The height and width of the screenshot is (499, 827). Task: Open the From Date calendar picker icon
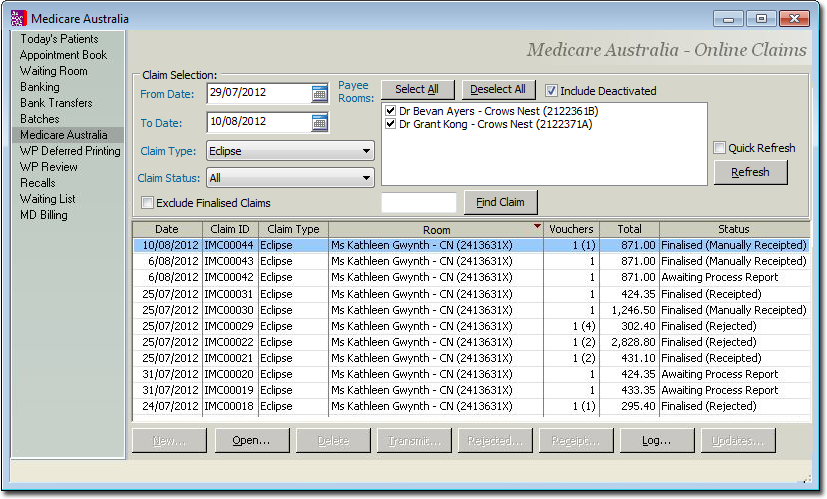[x=319, y=94]
